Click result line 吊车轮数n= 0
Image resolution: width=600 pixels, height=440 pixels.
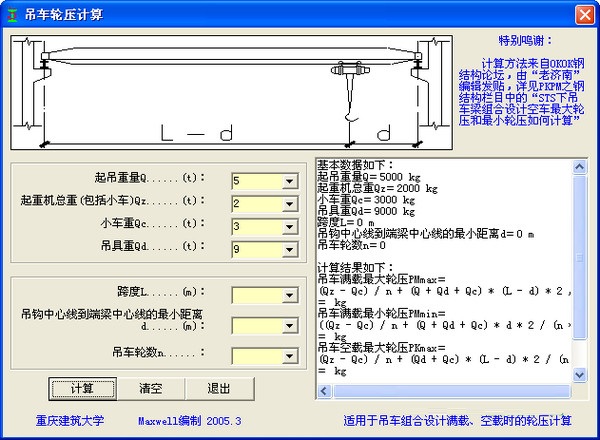point(351,245)
